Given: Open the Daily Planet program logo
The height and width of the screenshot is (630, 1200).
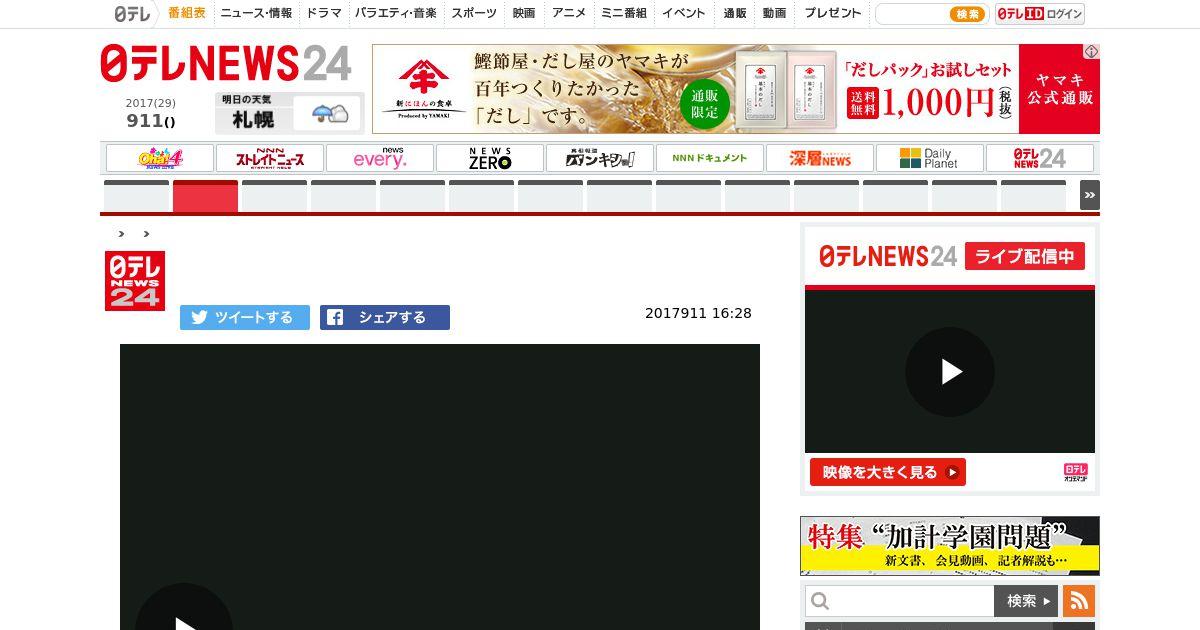Looking at the screenshot, I should coord(930,158).
